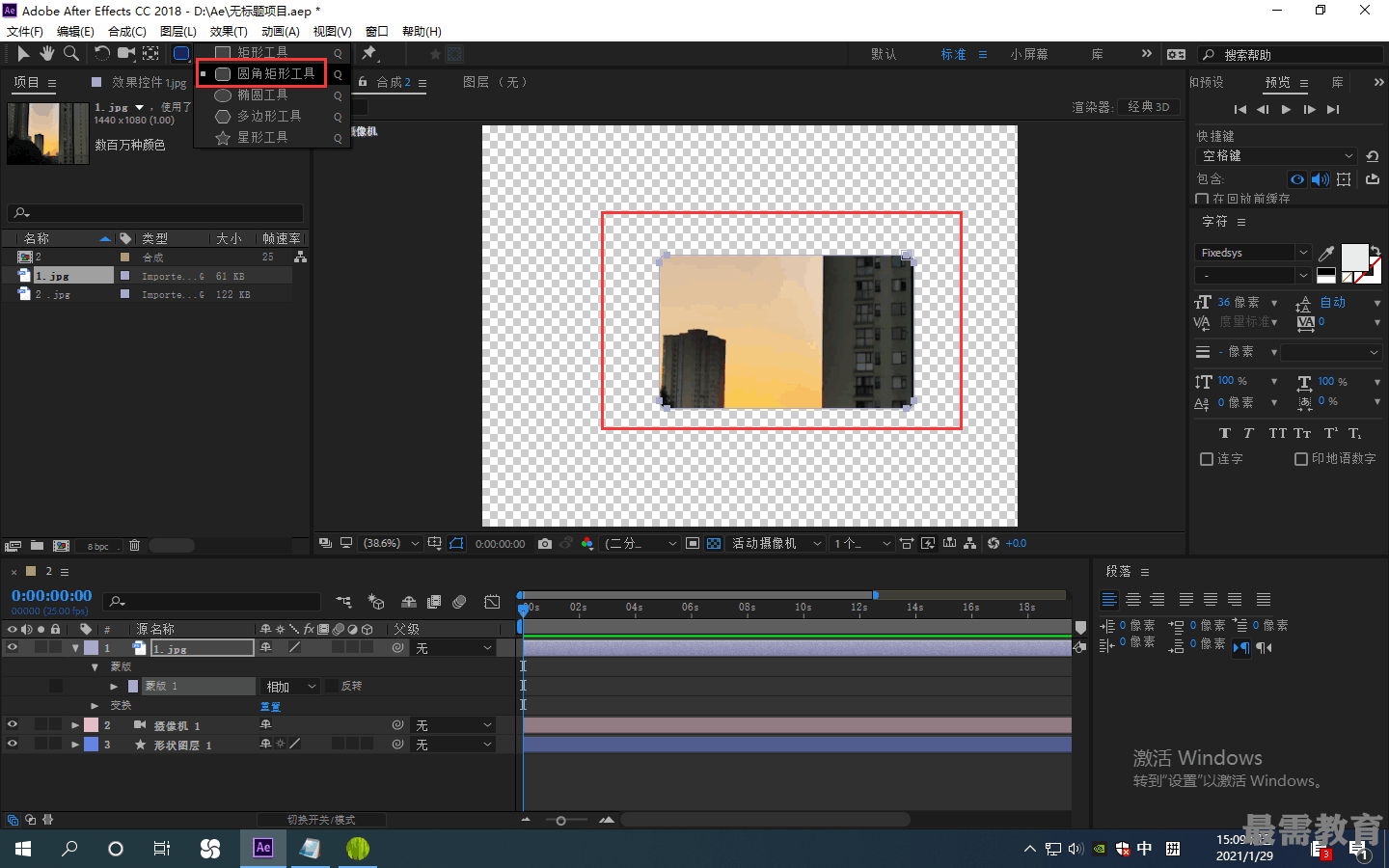Image resolution: width=1389 pixels, height=868 pixels.
Task: Play the preview
Action: tap(1286, 110)
